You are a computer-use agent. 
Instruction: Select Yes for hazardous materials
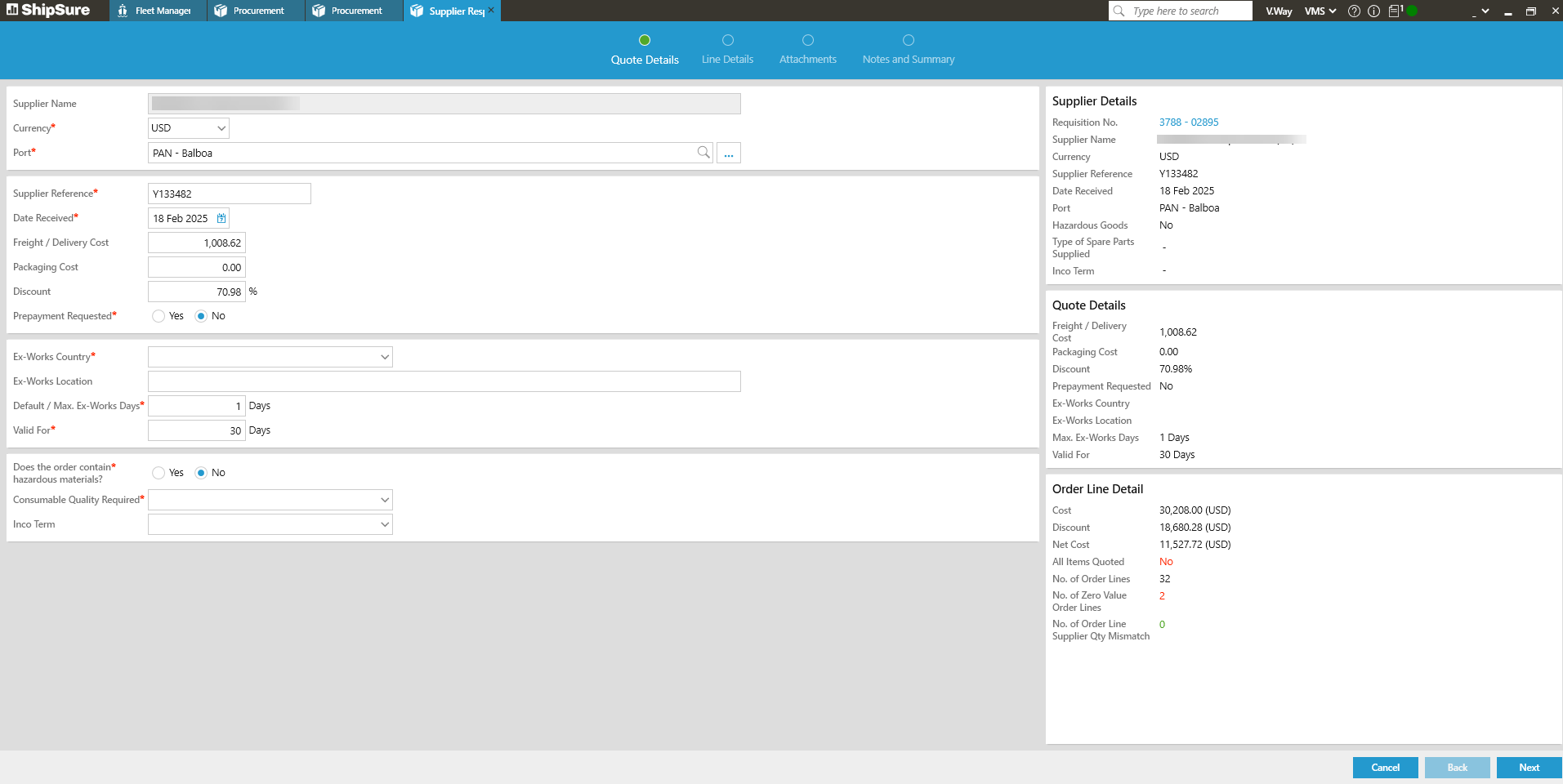tap(159, 473)
